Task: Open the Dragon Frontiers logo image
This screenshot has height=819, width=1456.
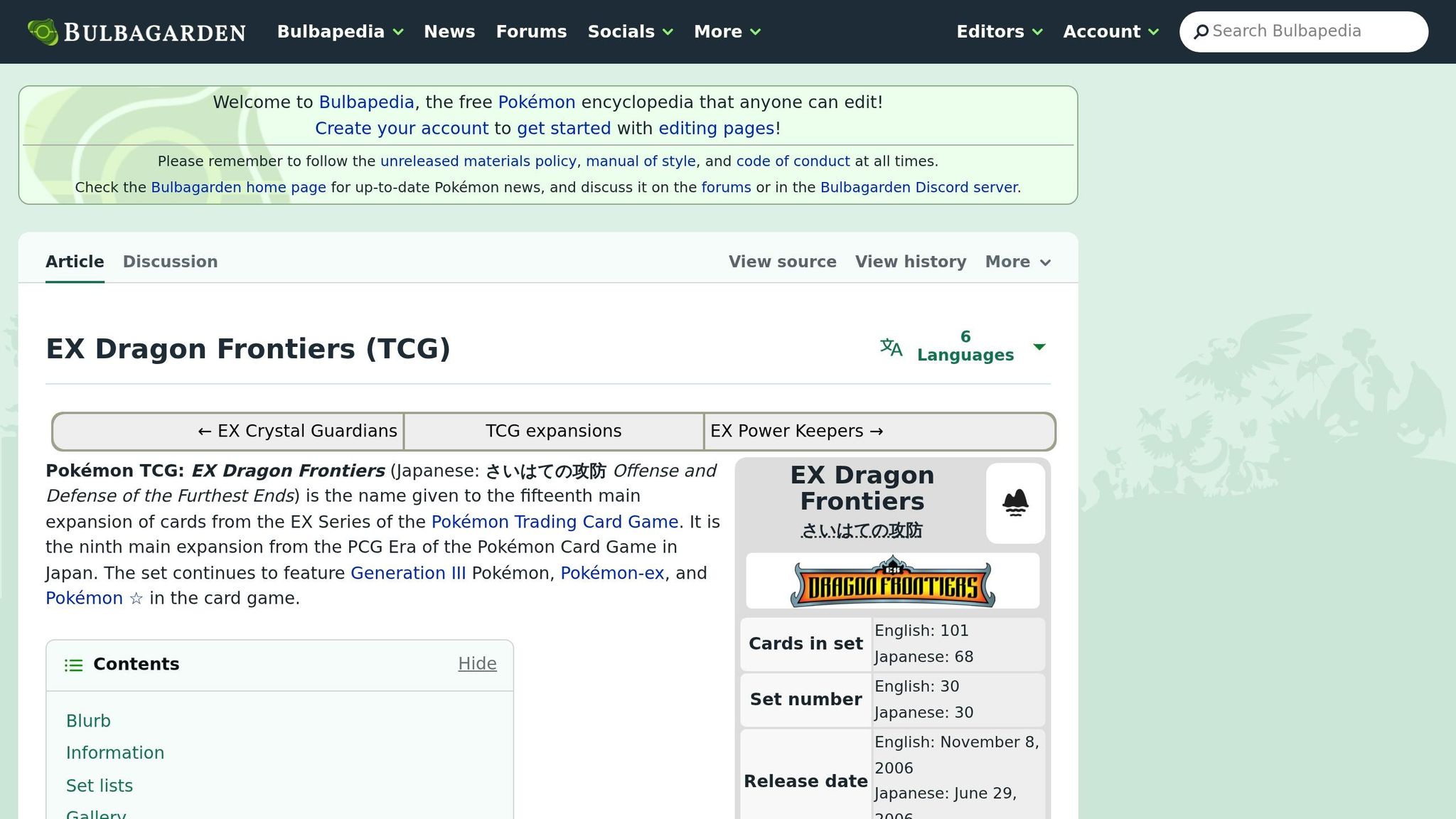Action: [892, 581]
